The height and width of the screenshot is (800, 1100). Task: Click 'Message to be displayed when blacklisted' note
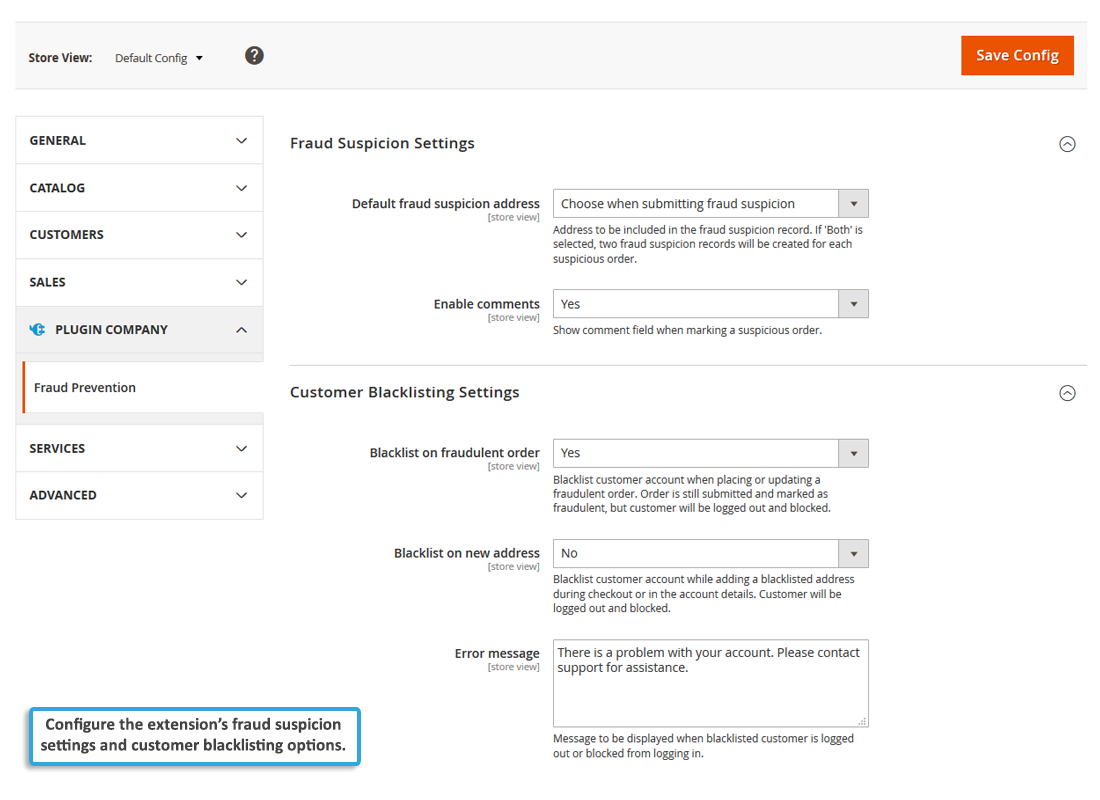click(703, 746)
